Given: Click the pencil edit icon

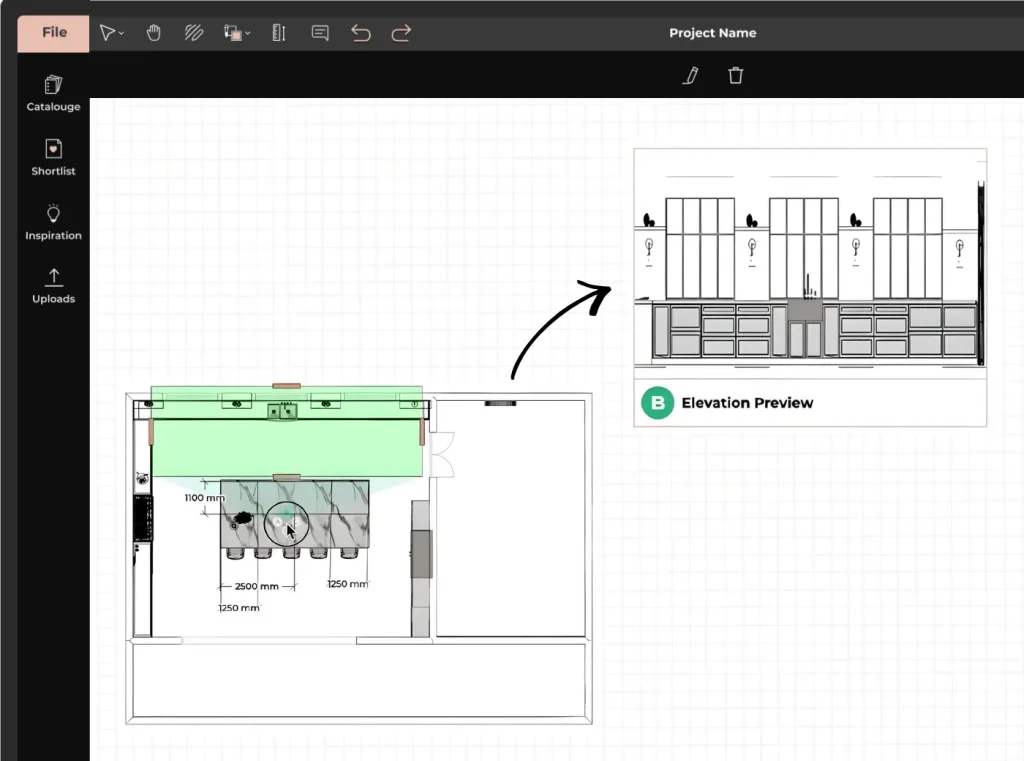Looking at the screenshot, I should point(690,75).
